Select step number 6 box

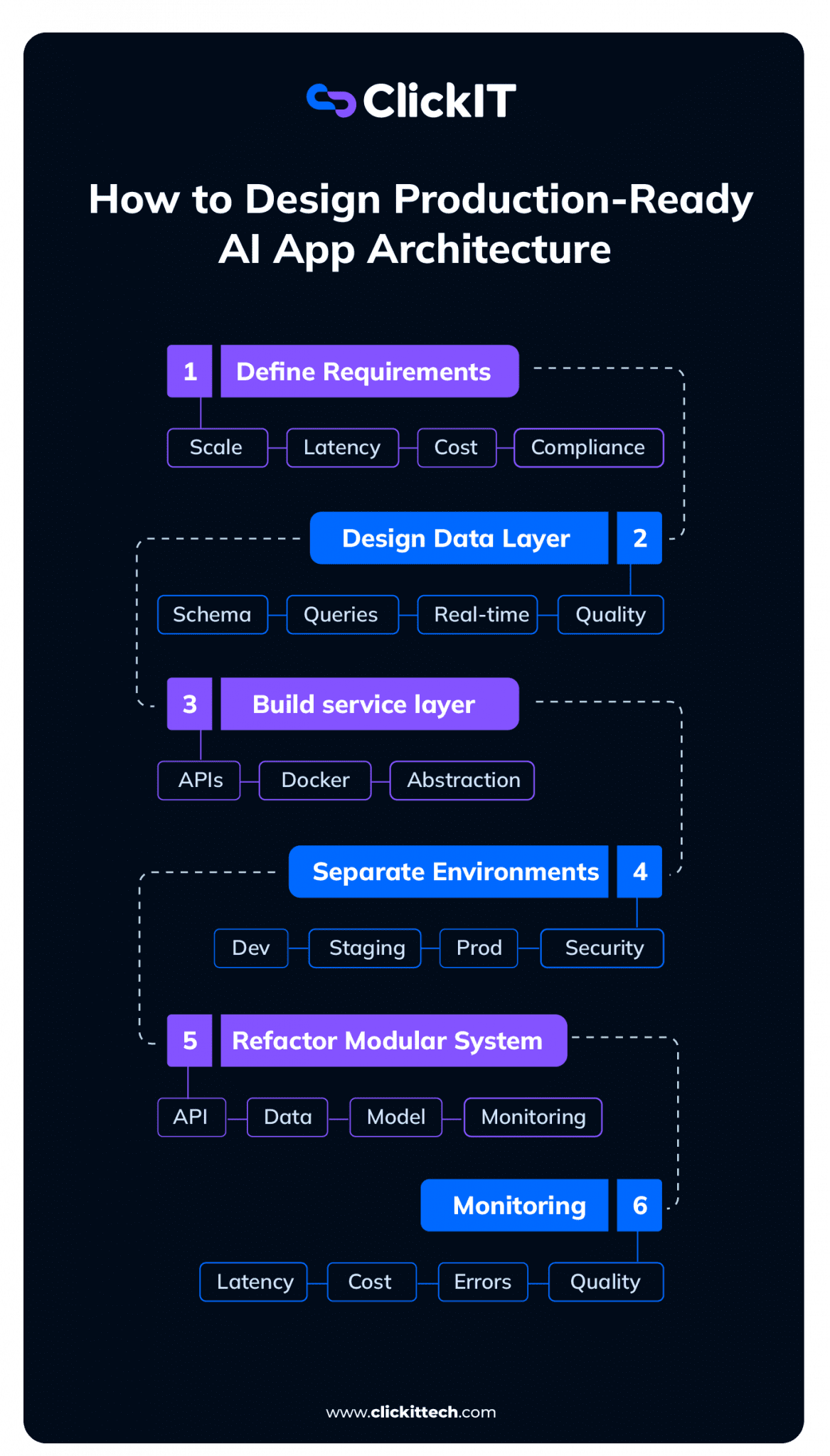[639, 1206]
